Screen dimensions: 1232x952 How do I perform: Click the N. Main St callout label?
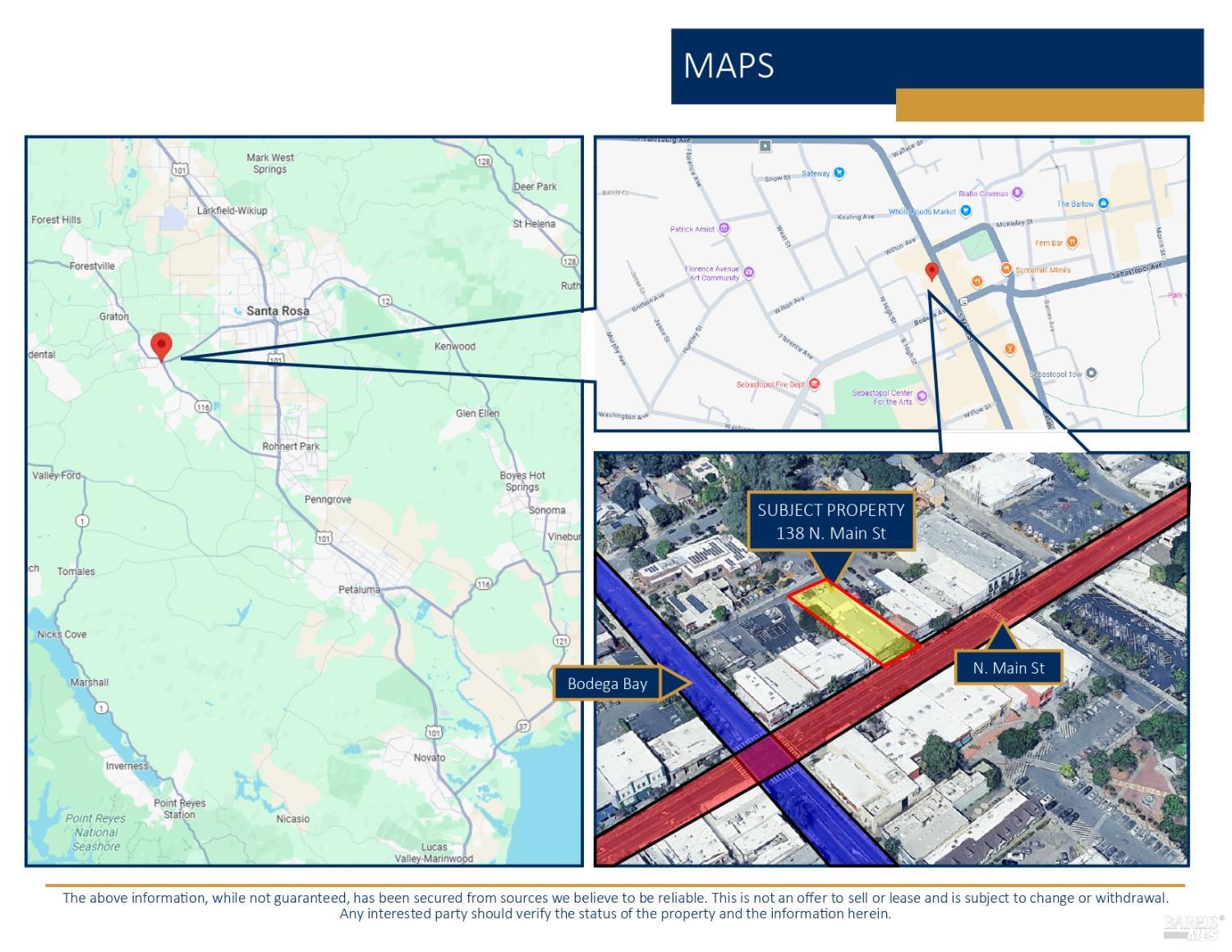click(1008, 668)
